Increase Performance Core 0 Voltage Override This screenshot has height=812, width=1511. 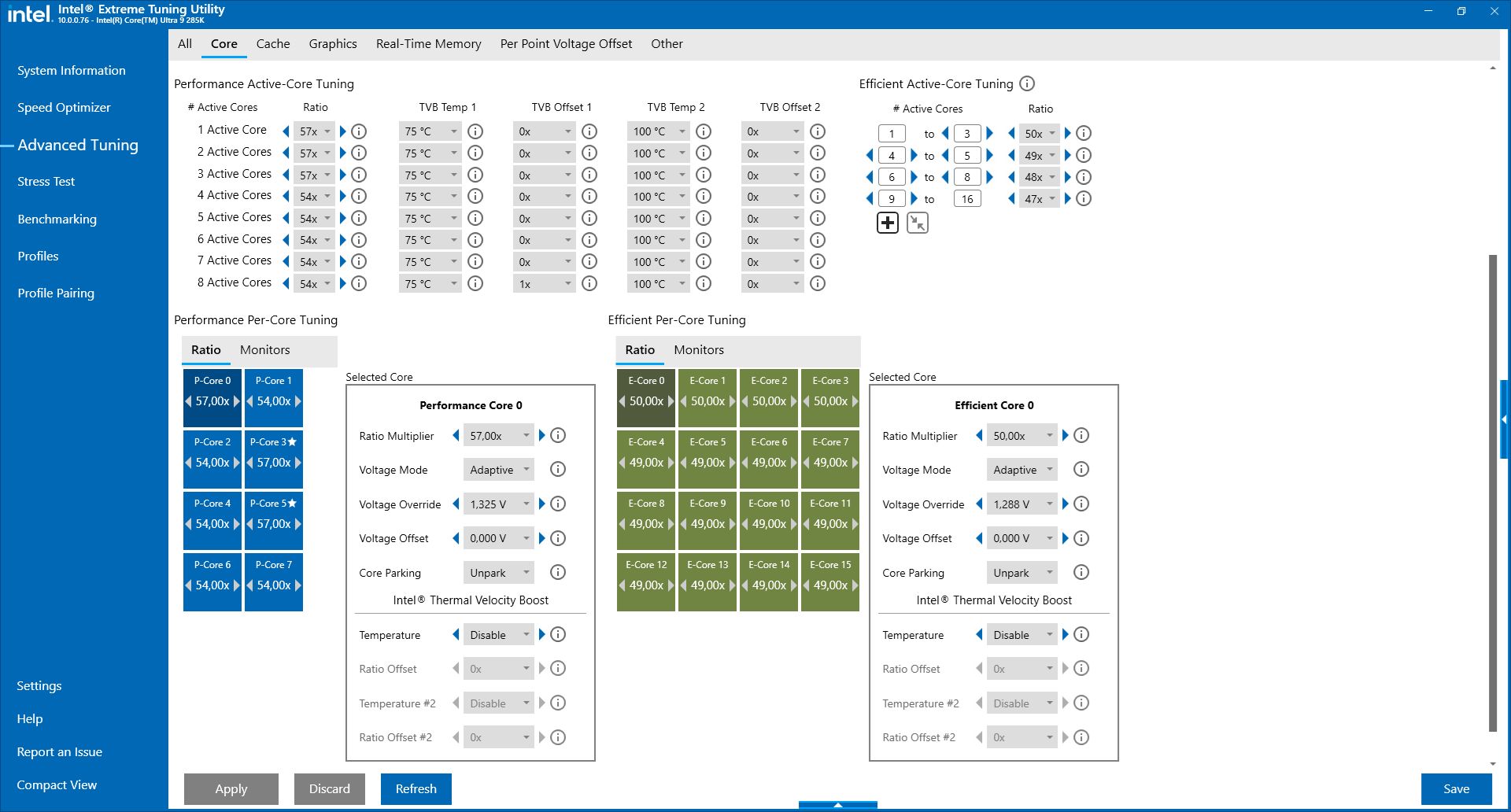click(541, 504)
